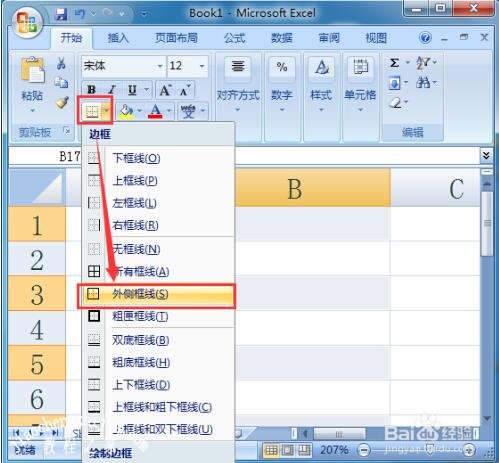Image resolution: width=499 pixels, height=463 pixels.
Task: Open the Fill down arrow icon
Action: coord(394,83)
